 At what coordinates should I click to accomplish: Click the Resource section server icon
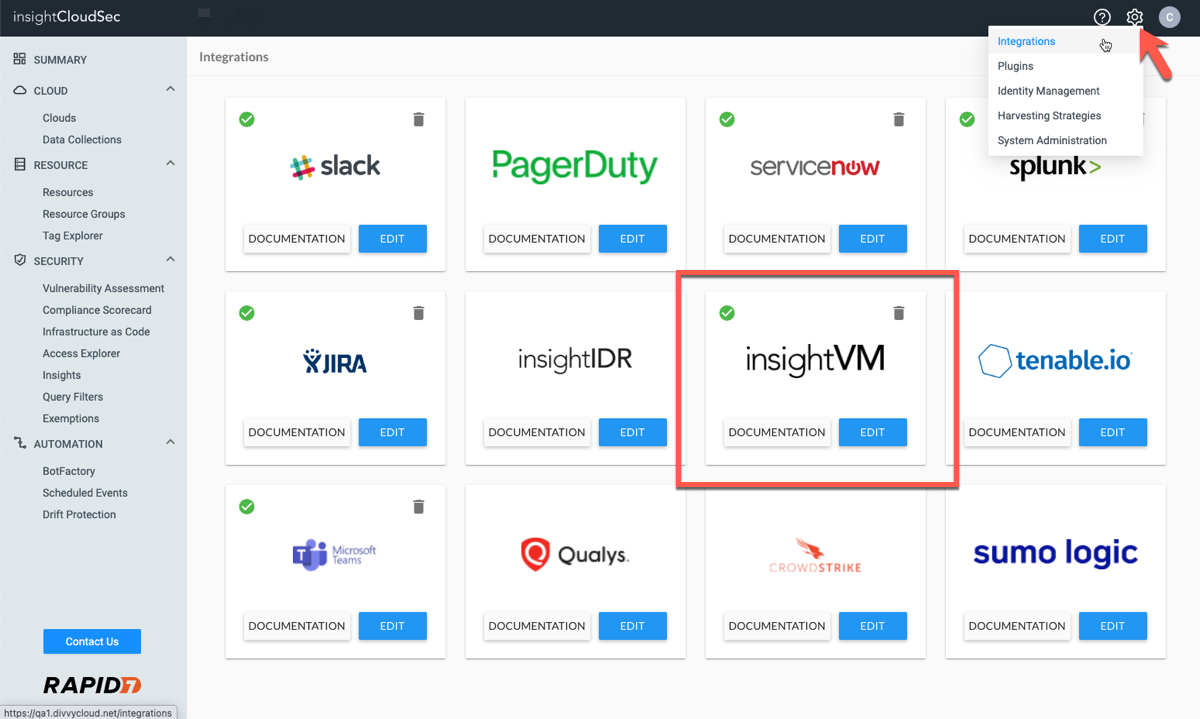tap(20, 164)
